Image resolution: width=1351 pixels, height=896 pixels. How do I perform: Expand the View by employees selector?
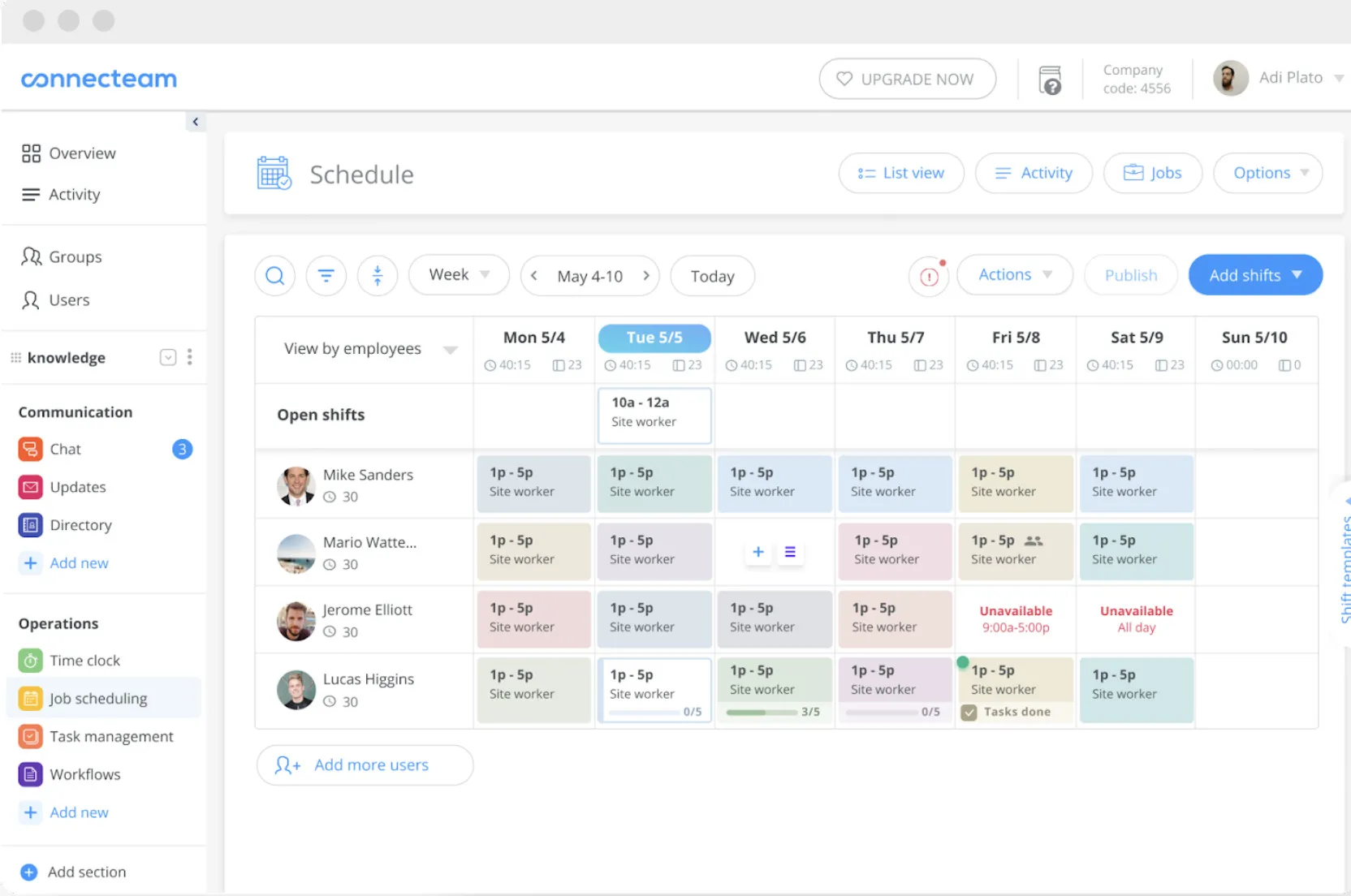pyautogui.click(x=366, y=349)
